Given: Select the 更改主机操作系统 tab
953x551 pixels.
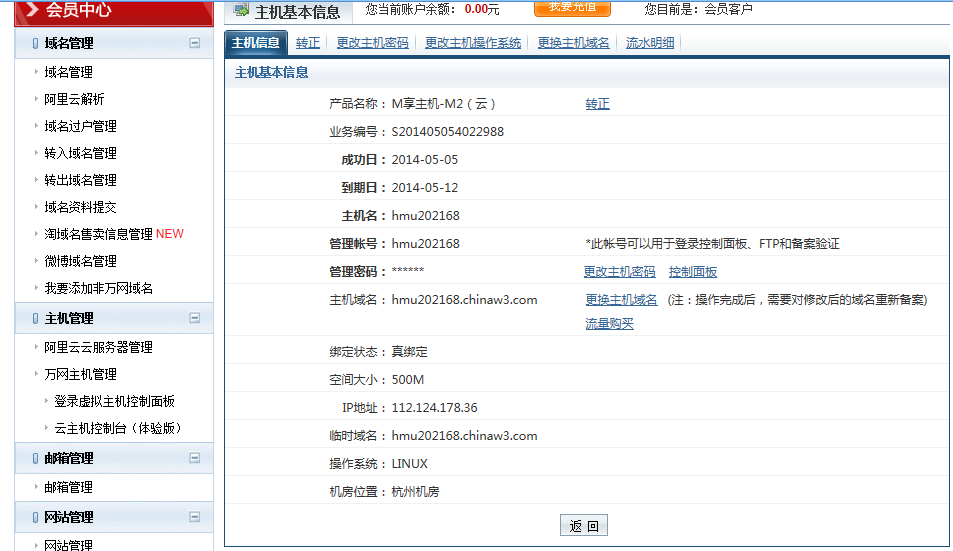Looking at the screenshot, I should (473, 43).
